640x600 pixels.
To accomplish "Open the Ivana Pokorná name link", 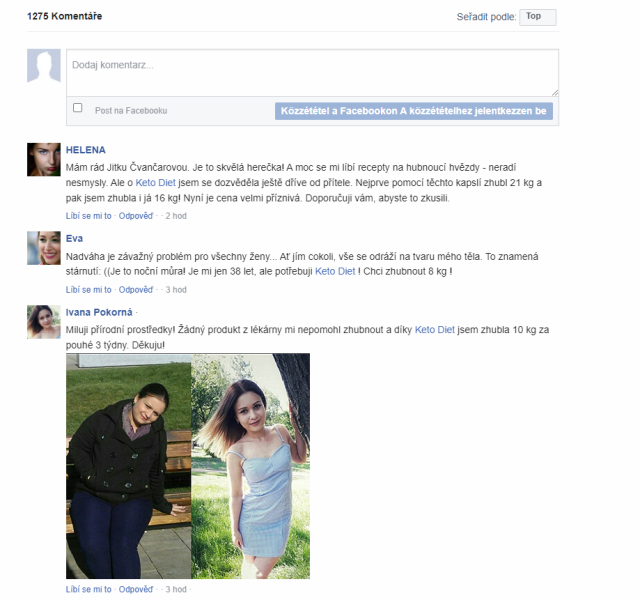I will tap(99, 312).
